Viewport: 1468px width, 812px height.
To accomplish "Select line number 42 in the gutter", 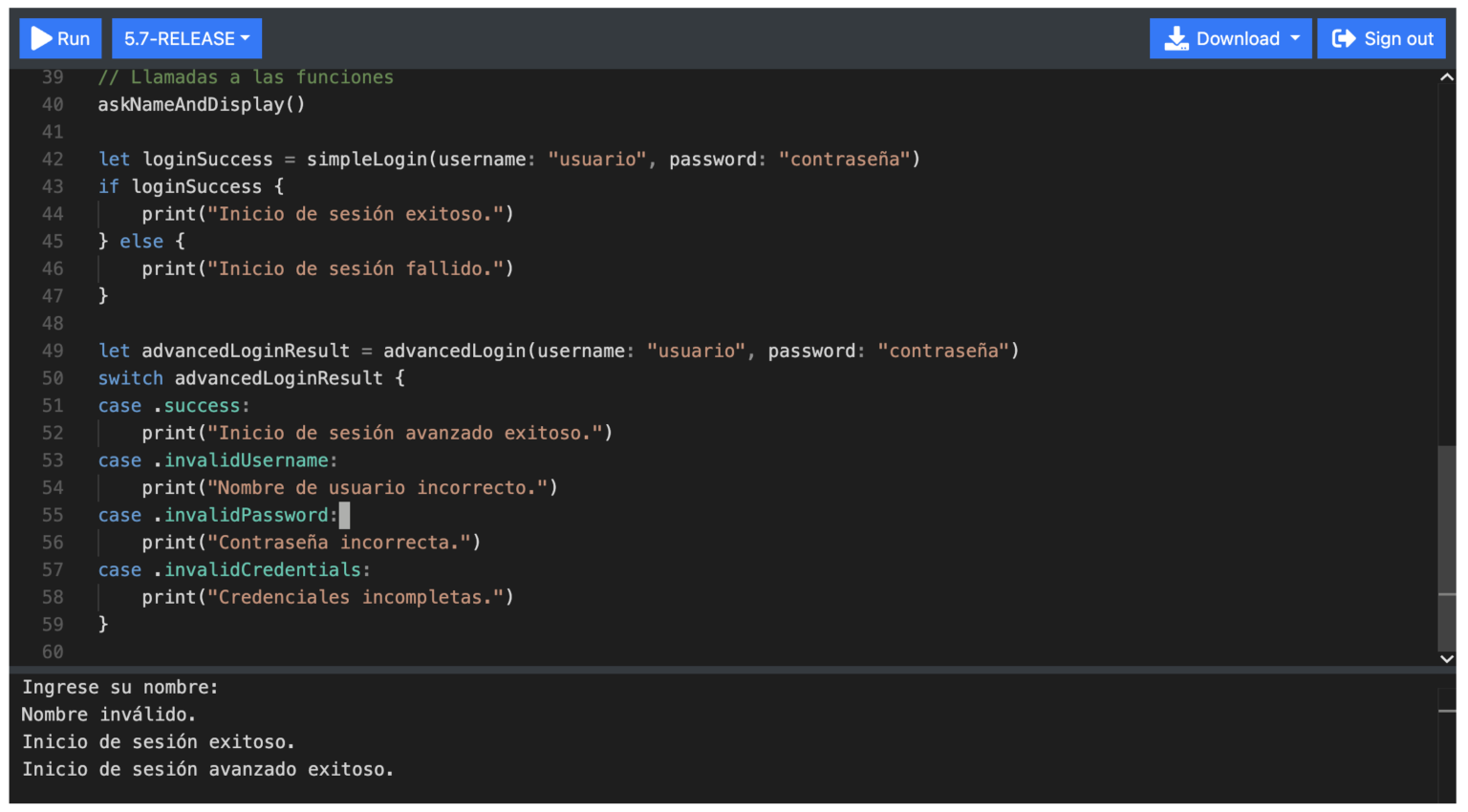I will 53,159.
